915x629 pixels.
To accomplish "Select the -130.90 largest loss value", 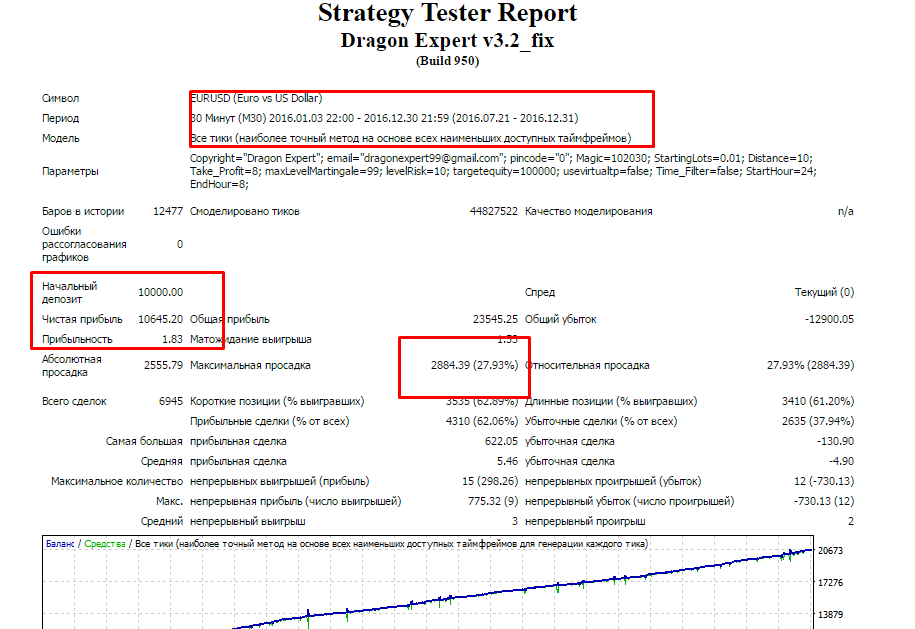I will pyautogui.click(x=836, y=442).
